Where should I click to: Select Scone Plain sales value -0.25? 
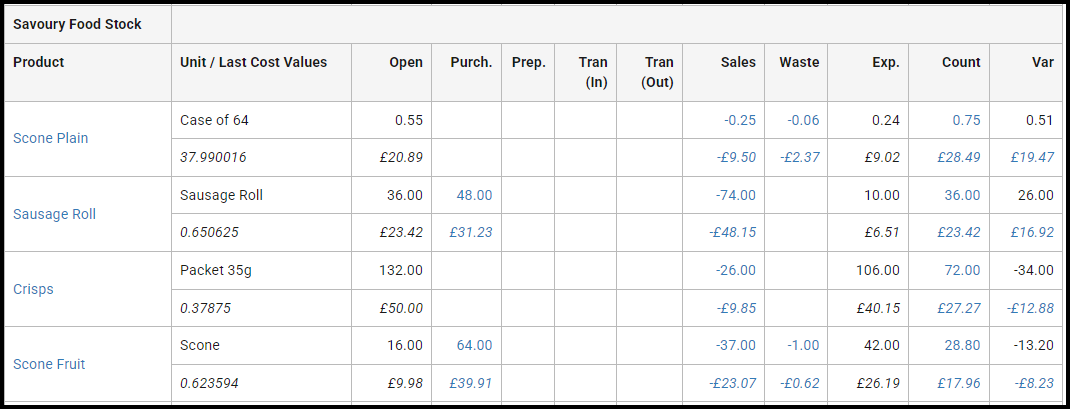740,120
